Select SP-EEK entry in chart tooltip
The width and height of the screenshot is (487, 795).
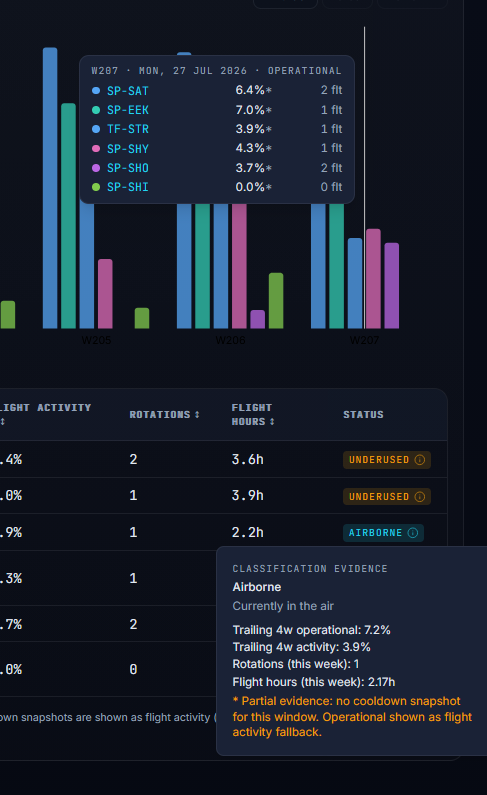pos(217,110)
